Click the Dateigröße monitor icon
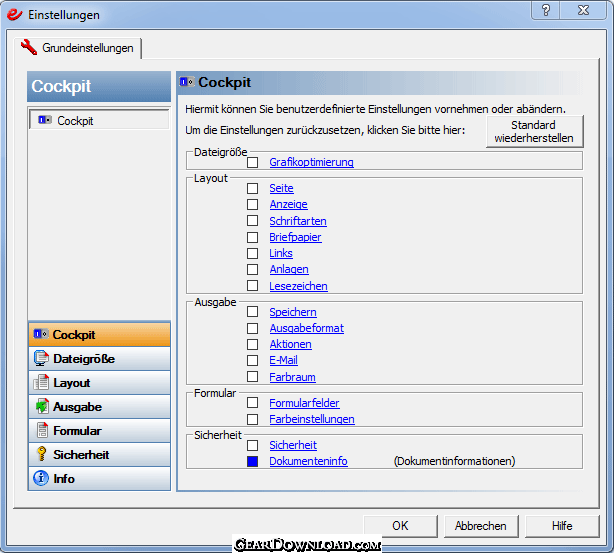The height and width of the screenshot is (553, 614). tap(41, 358)
